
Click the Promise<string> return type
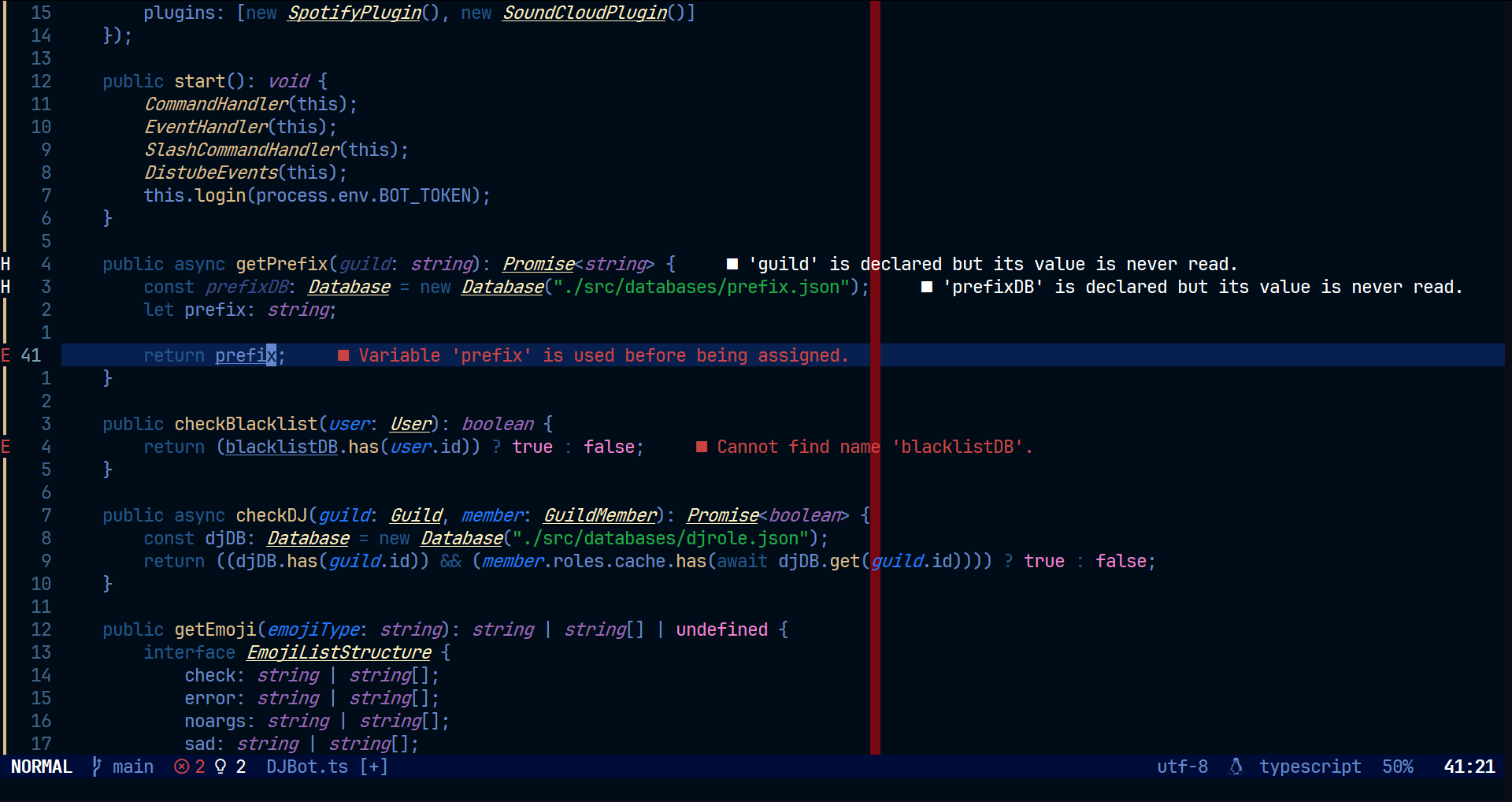point(579,264)
